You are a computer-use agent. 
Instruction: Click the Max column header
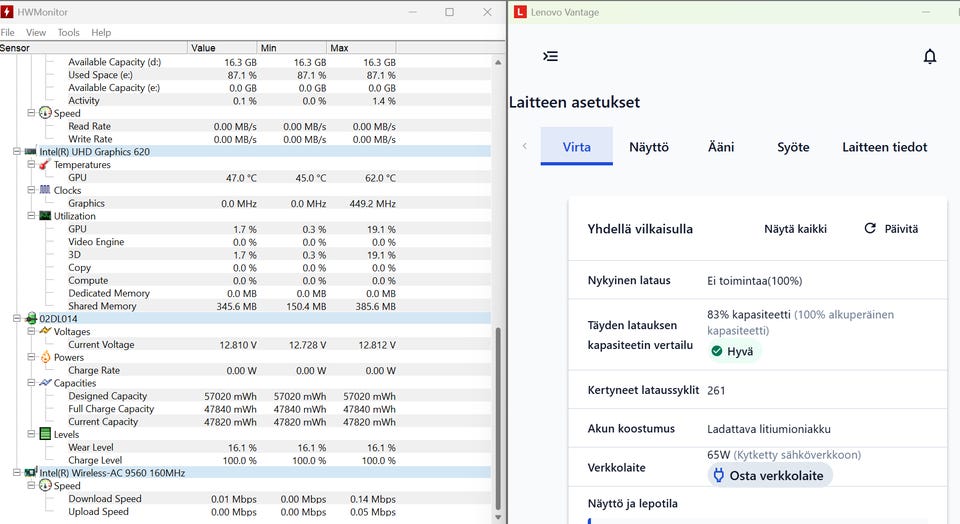coord(361,48)
